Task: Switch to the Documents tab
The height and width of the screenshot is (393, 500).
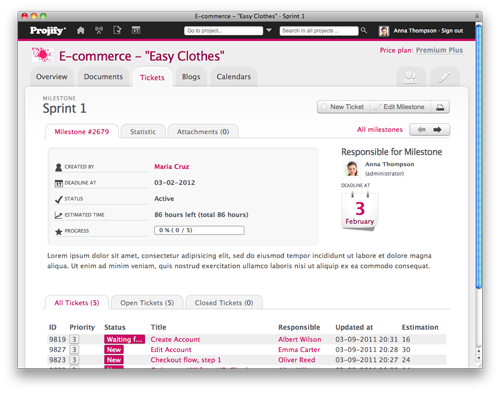Action: [103, 77]
